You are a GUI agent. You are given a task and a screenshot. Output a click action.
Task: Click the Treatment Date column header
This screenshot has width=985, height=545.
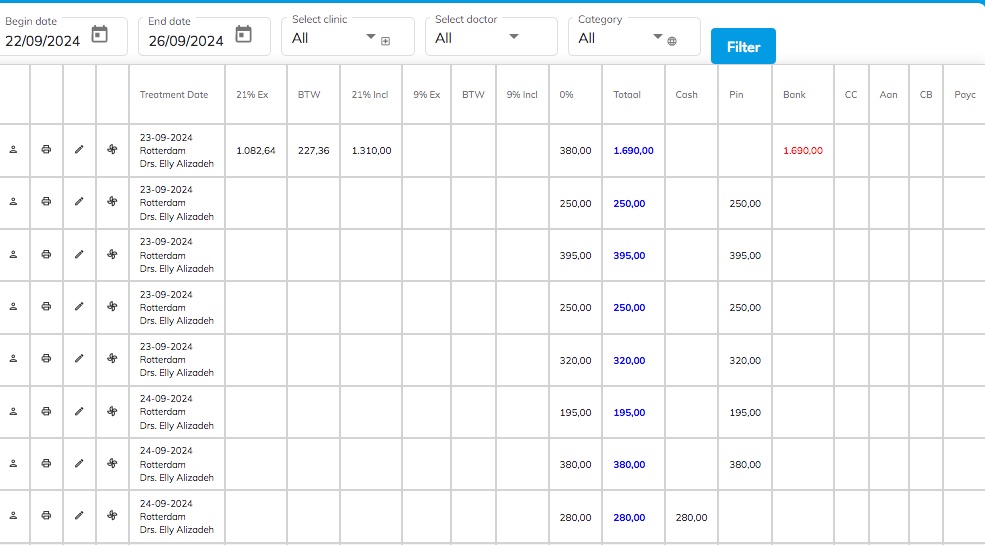click(174, 95)
